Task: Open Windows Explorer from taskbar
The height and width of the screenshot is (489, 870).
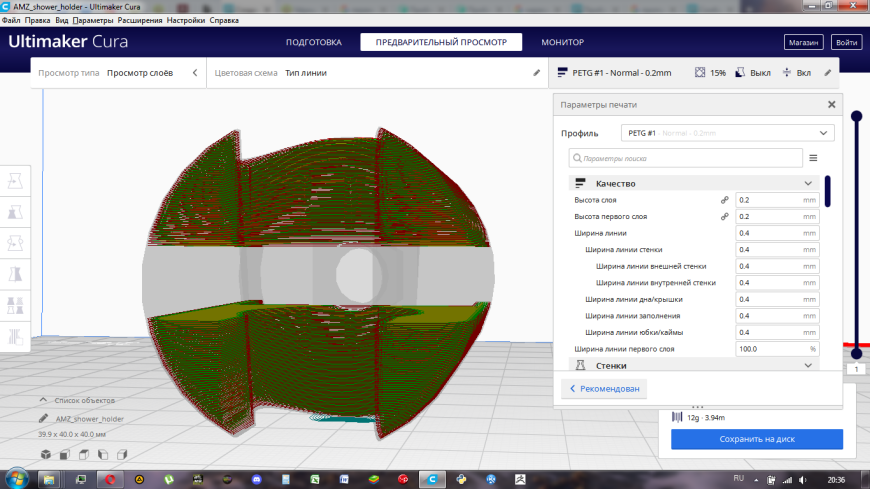Action: pos(49,479)
